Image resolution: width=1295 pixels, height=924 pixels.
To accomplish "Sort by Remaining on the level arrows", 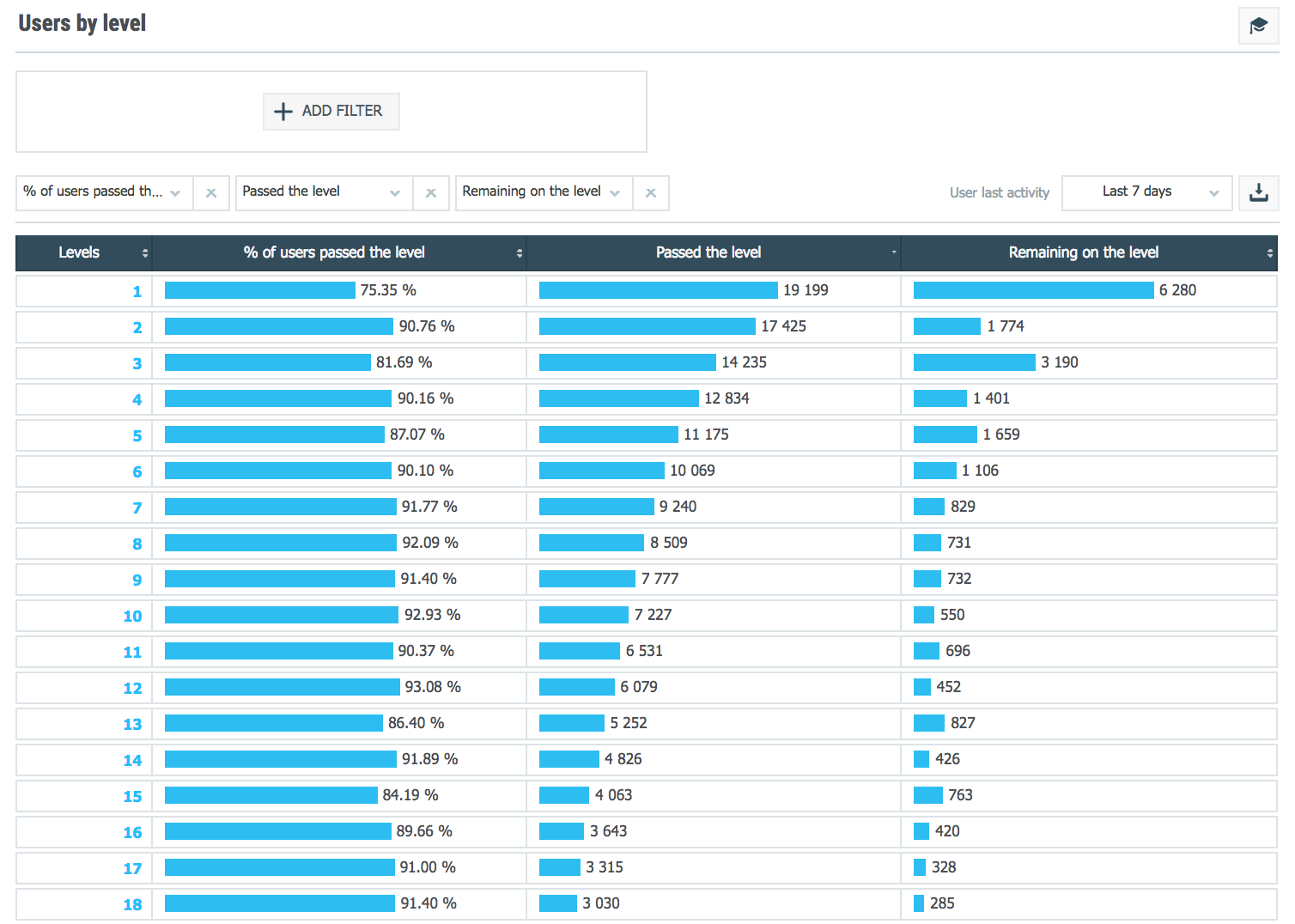I will point(1269,253).
